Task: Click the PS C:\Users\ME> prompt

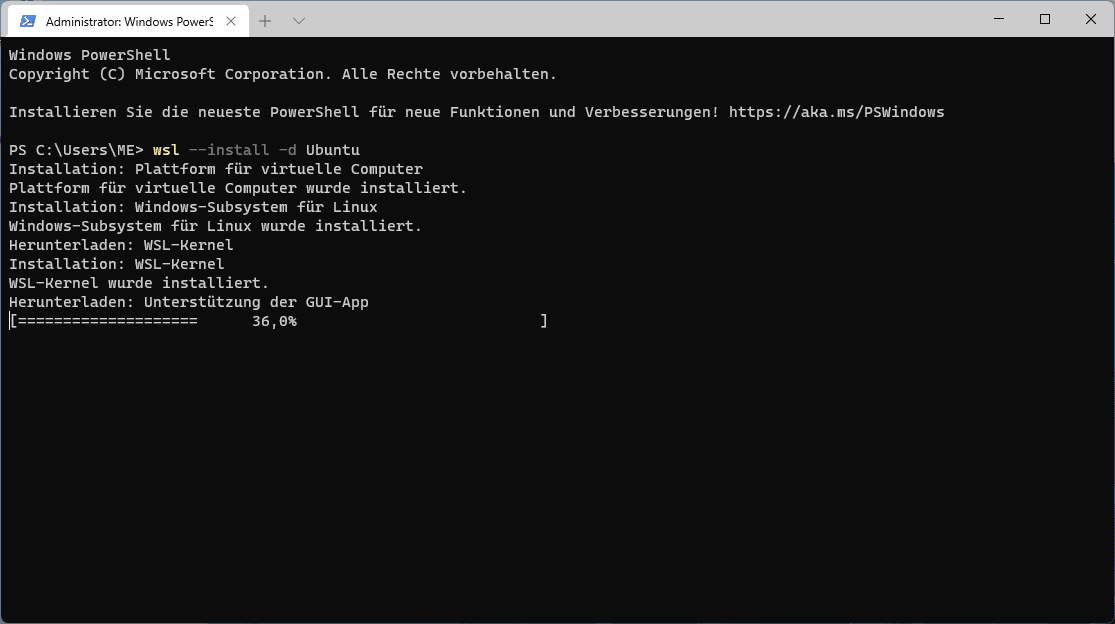Action: (x=76, y=150)
